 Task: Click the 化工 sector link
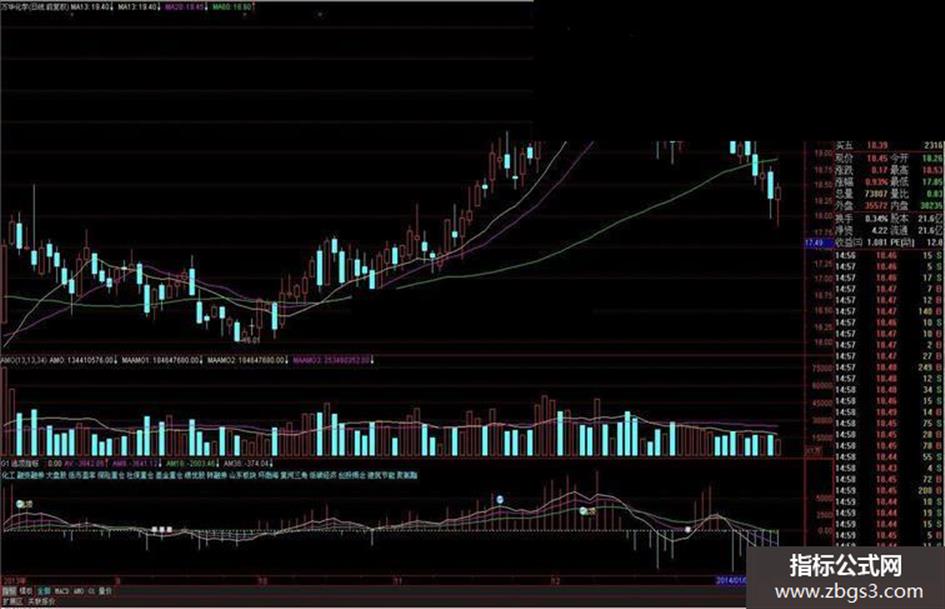click(8, 475)
